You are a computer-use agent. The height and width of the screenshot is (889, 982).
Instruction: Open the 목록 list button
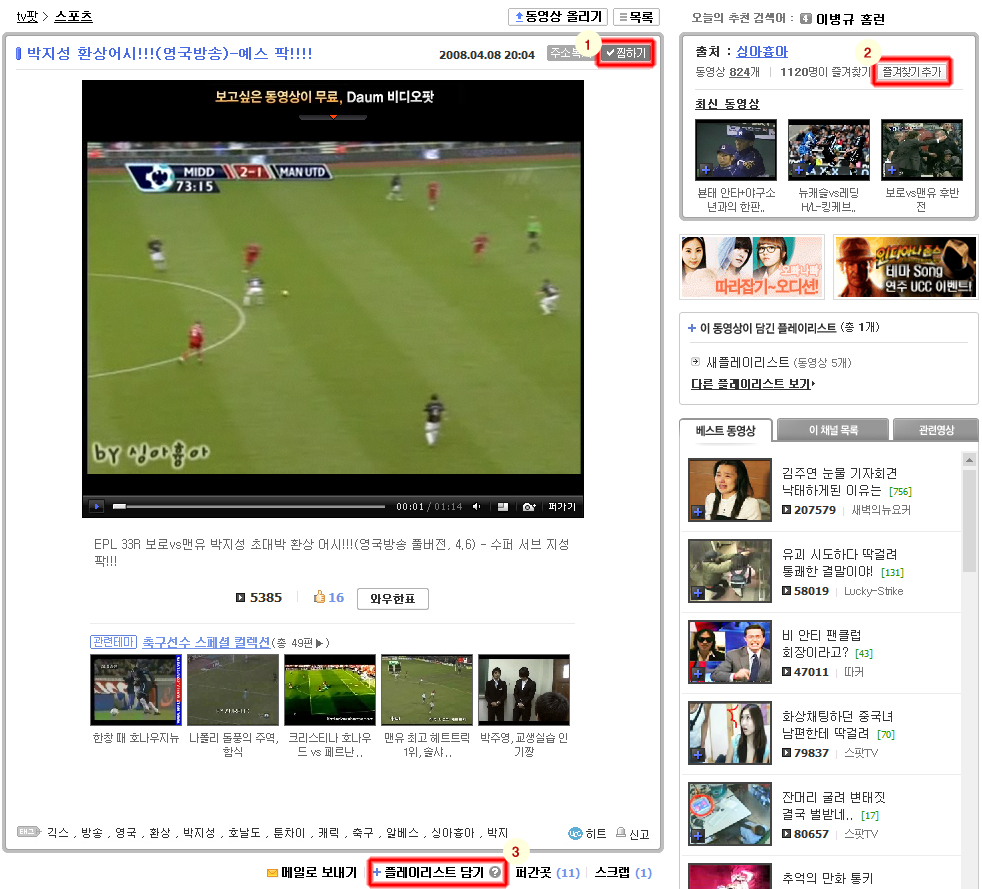click(636, 17)
